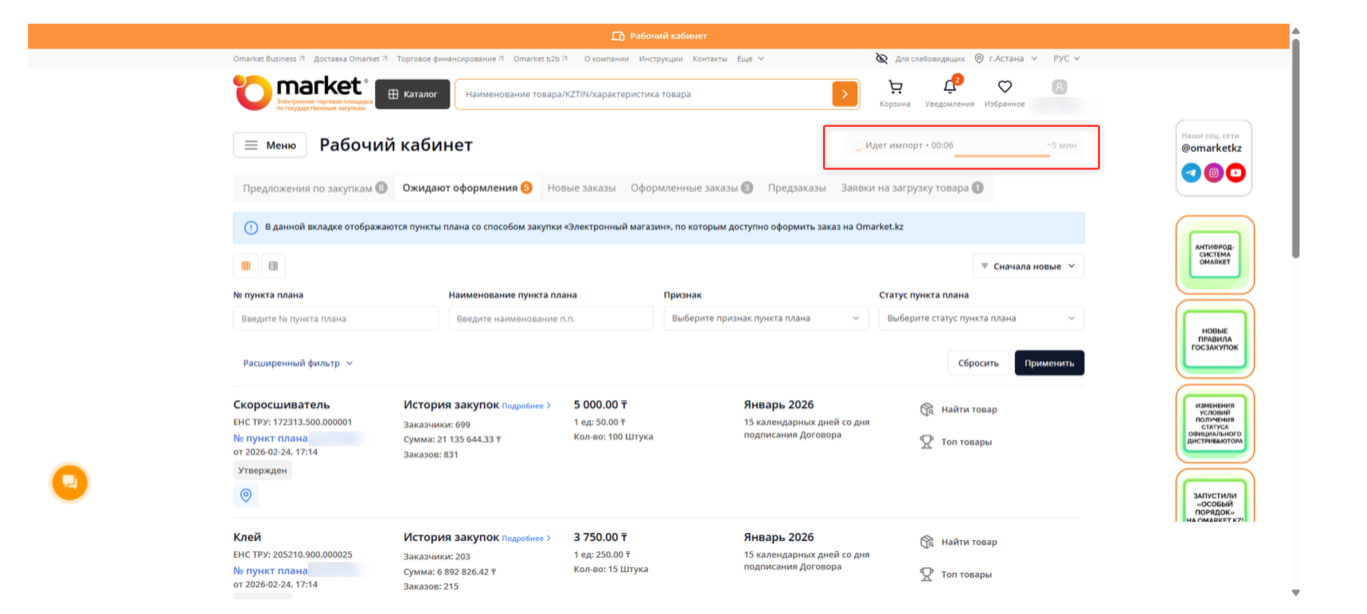
Task: Switch to table list view
Action: (273, 266)
